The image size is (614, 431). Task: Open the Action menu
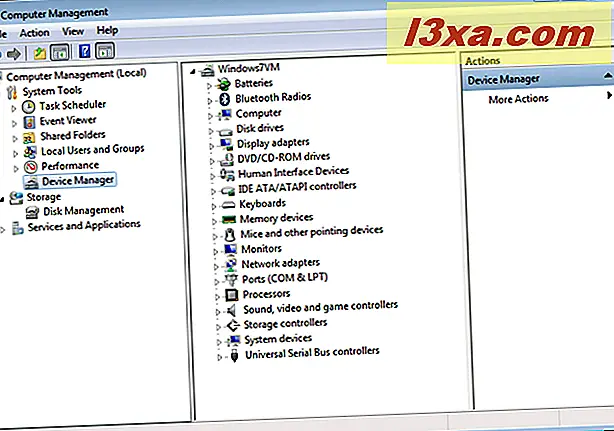(35, 33)
